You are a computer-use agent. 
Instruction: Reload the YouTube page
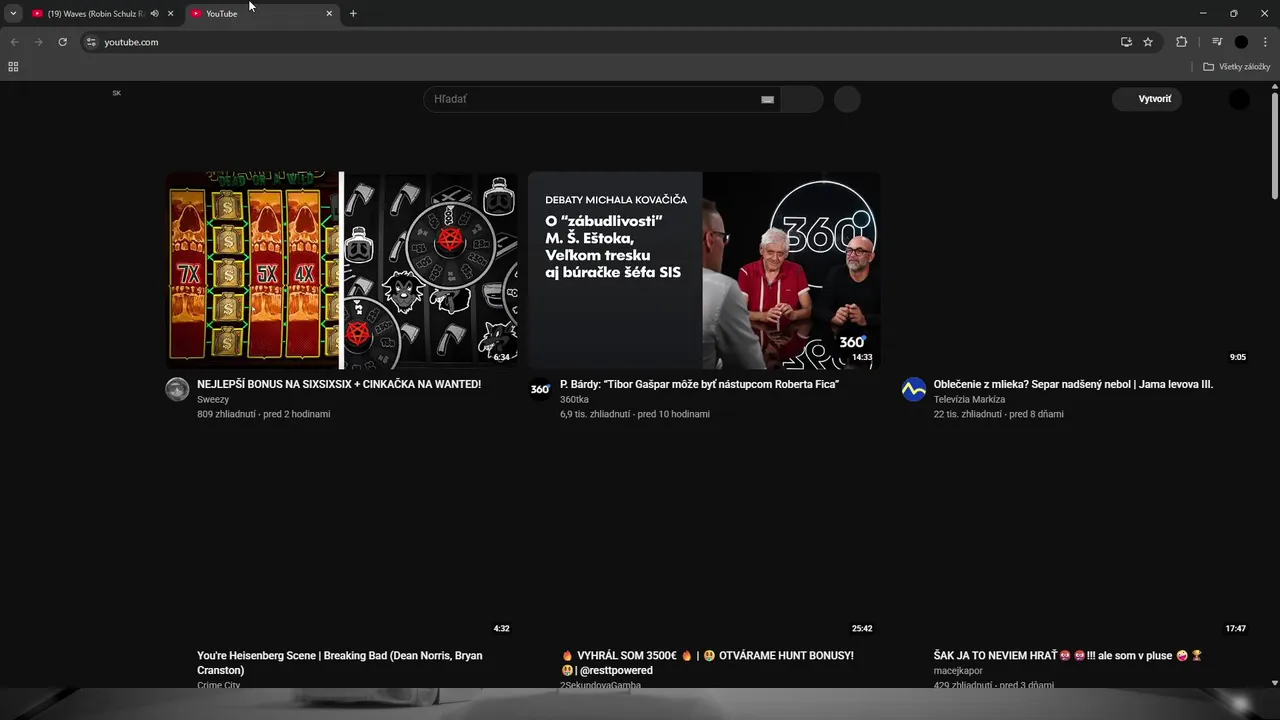(62, 42)
